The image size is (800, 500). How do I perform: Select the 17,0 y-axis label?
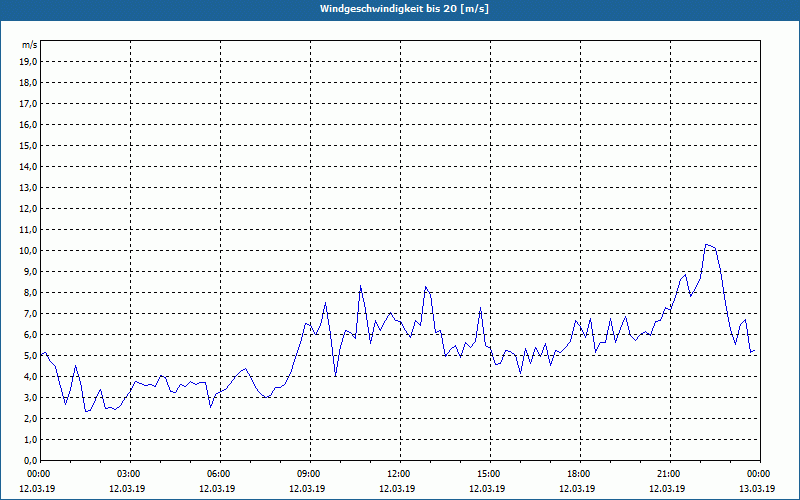click(29, 104)
